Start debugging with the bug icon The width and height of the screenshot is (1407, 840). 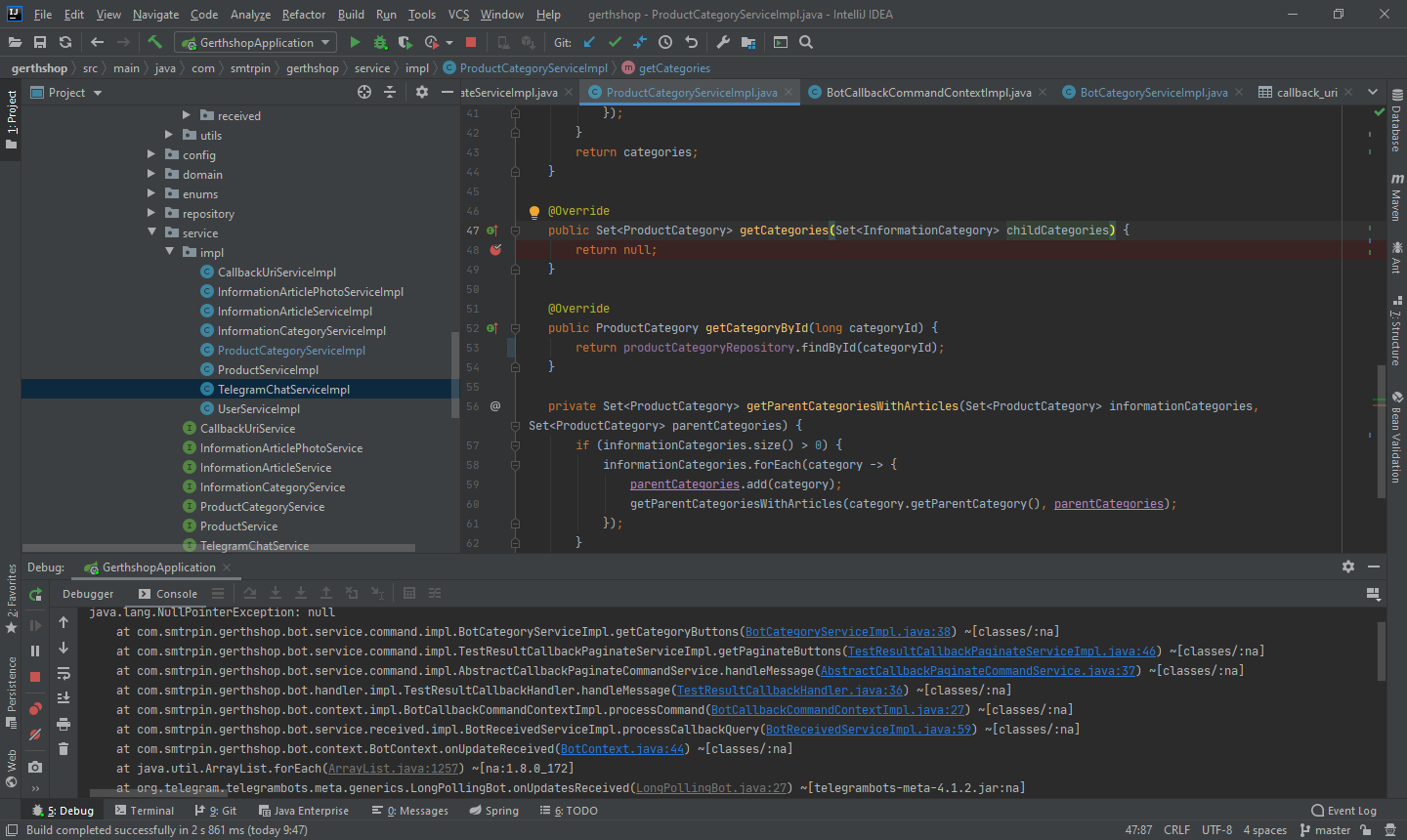tap(380, 42)
